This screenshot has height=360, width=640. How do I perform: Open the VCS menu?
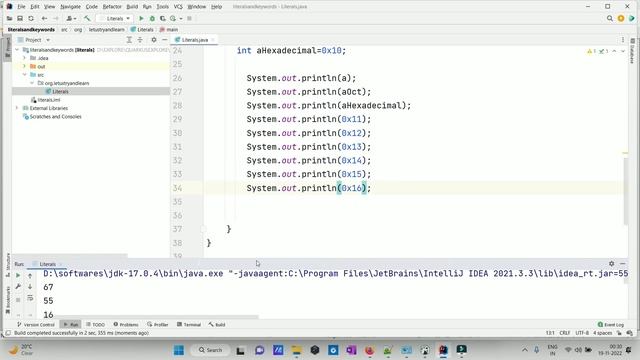click(178, 7)
